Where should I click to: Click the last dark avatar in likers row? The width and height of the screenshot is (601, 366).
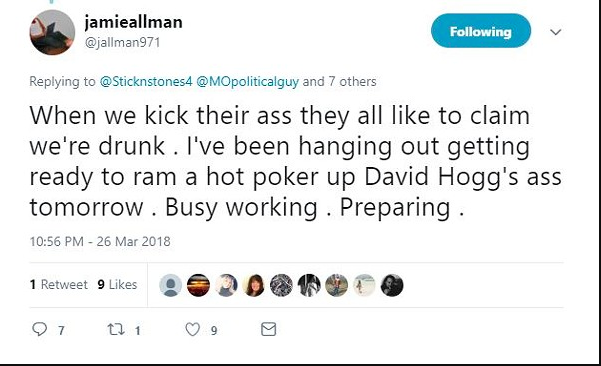392,285
